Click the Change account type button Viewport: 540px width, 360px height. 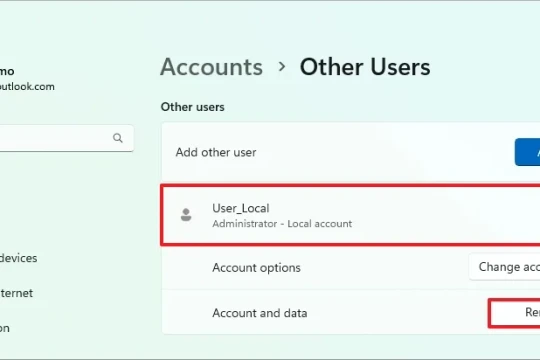[x=504, y=267]
